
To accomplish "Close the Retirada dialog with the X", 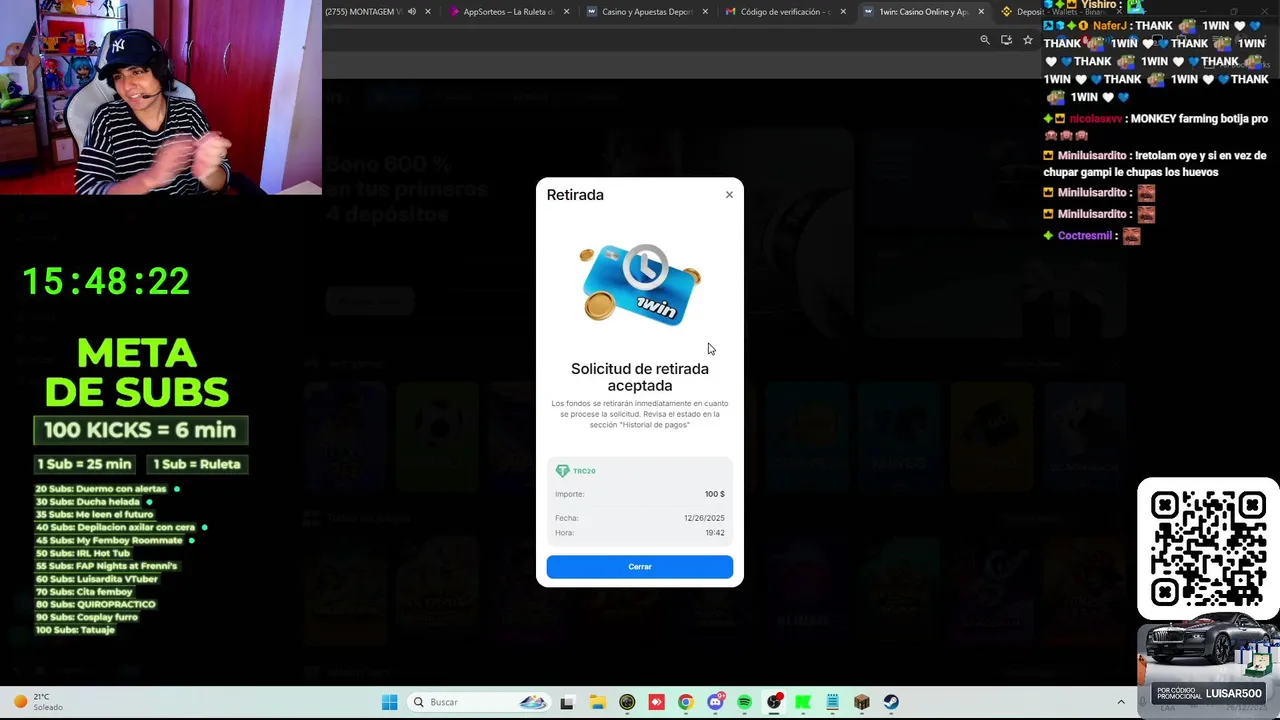I will (729, 195).
